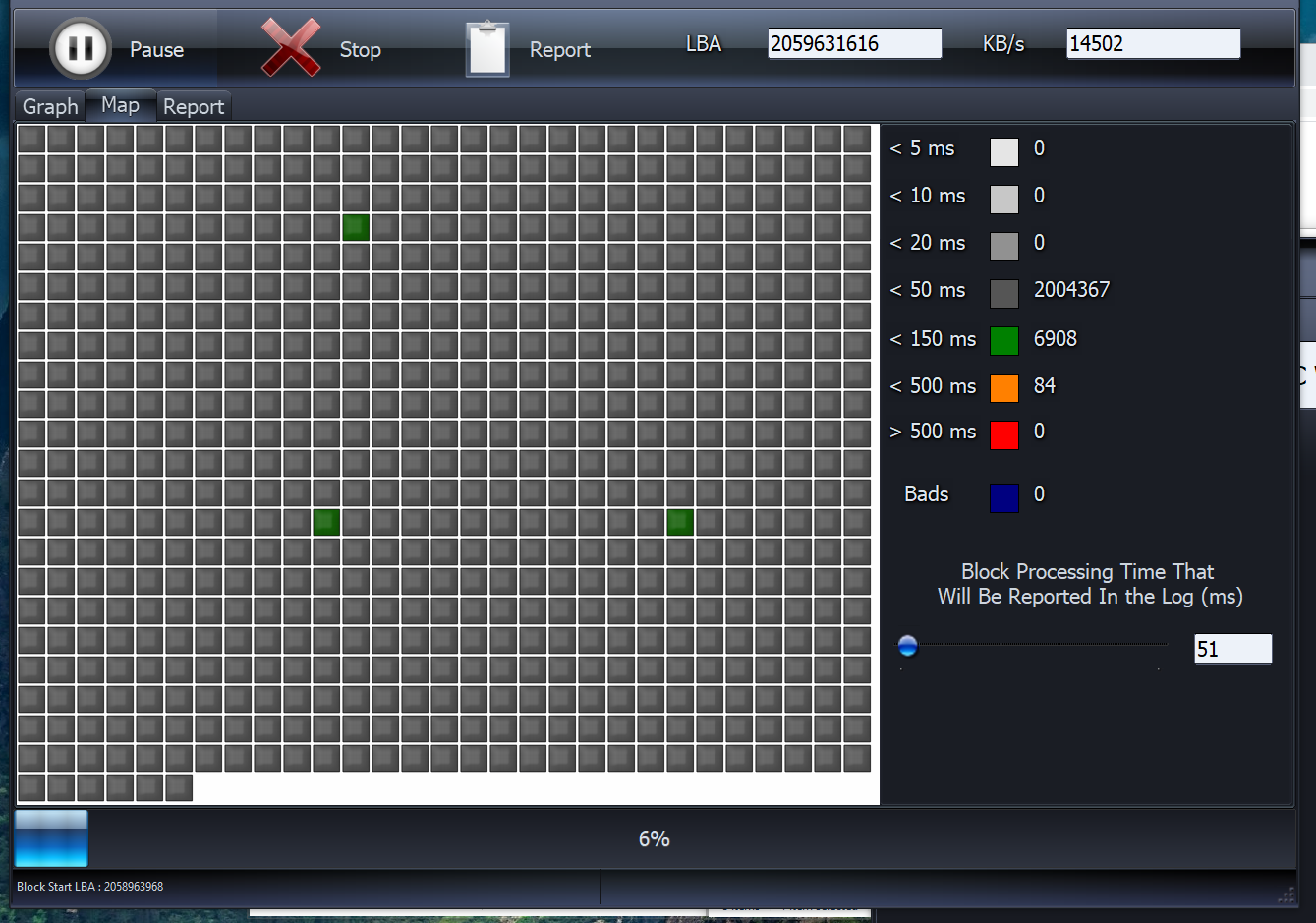Switch to the Graph tab
Viewport: 1316px width, 923px height.
tap(50, 106)
